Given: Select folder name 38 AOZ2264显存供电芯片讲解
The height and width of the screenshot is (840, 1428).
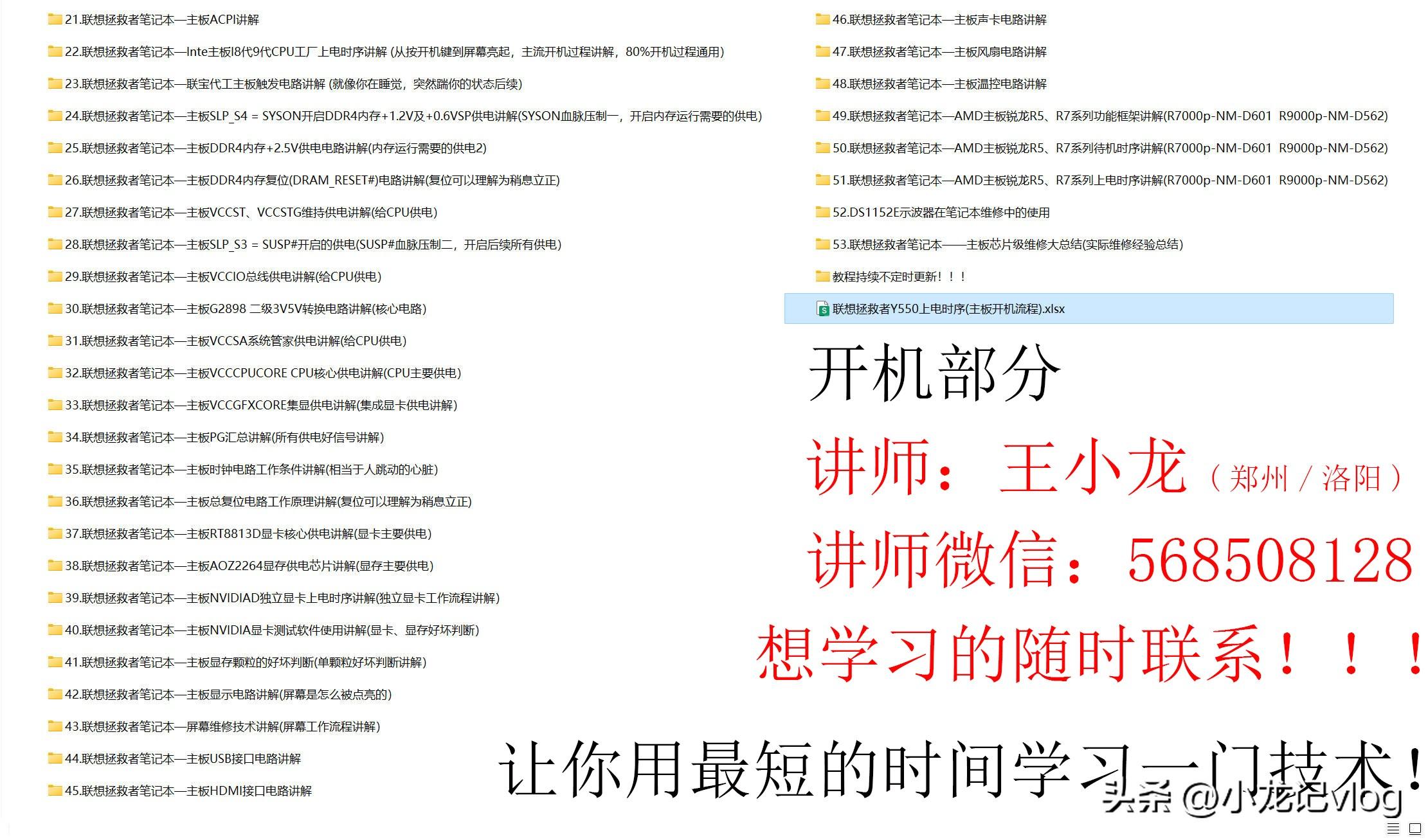Looking at the screenshot, I should point(249,566).
